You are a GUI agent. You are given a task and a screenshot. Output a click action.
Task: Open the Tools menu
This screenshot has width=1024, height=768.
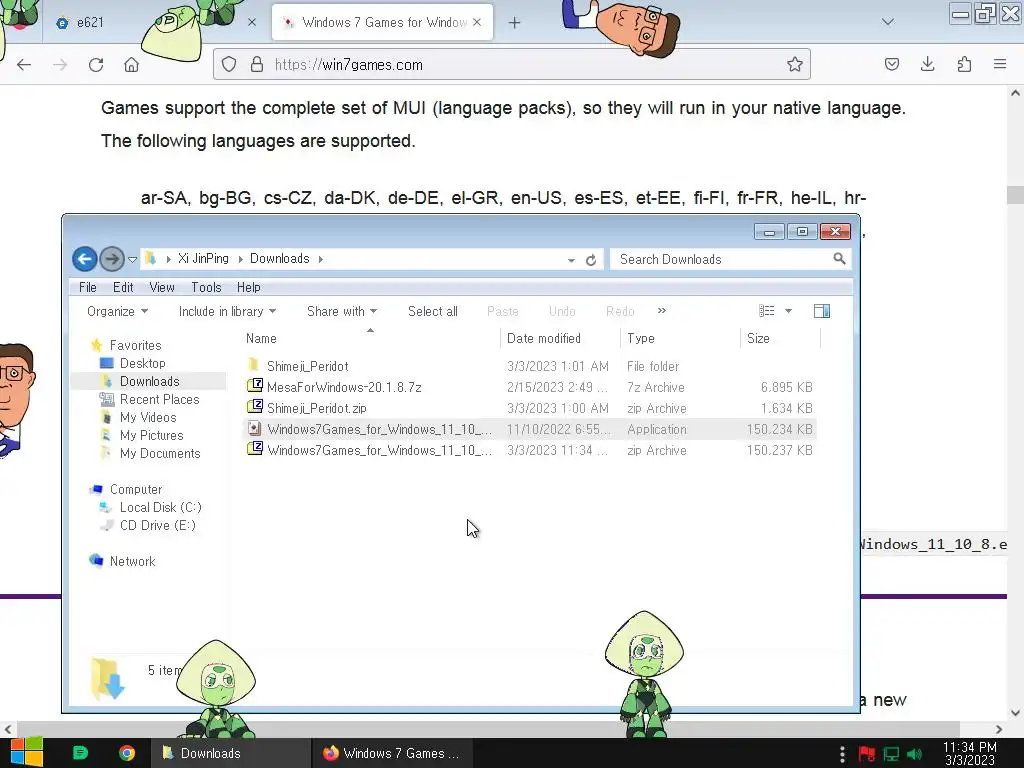pos(206,287)
